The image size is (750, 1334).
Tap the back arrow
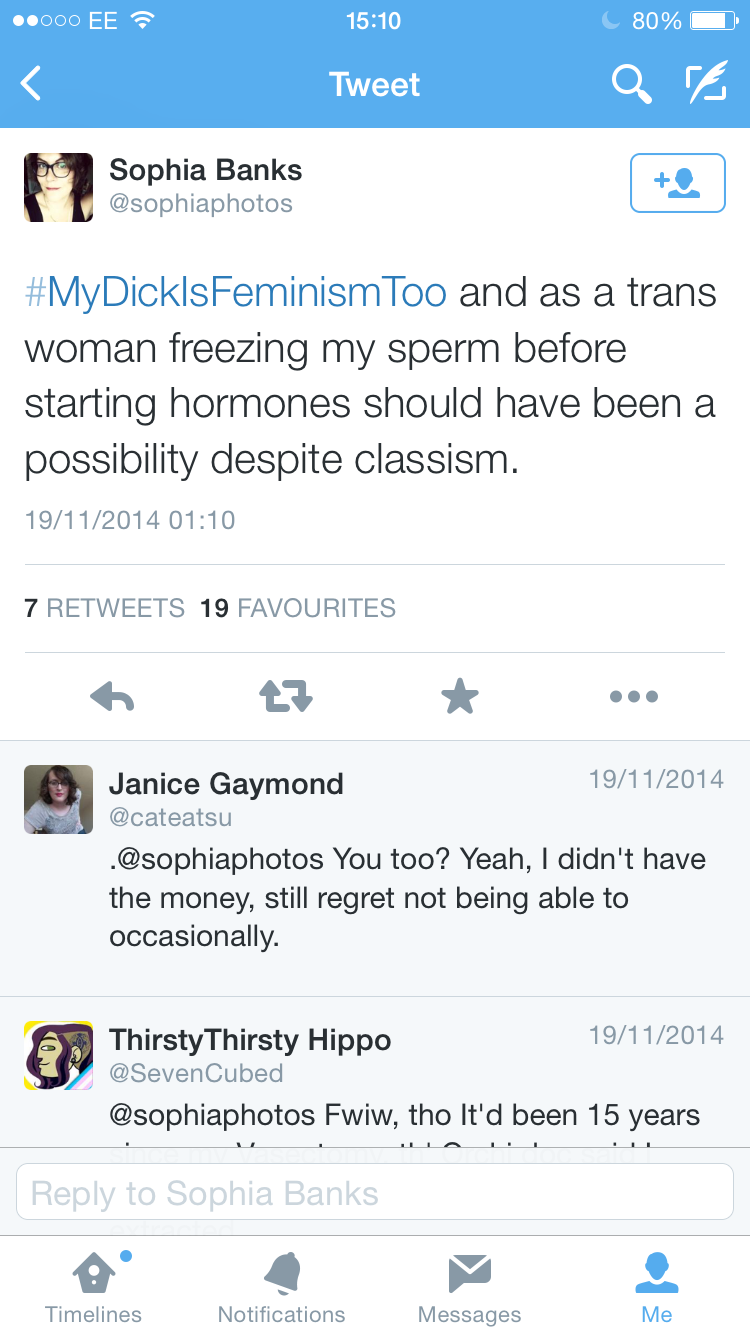32,84
